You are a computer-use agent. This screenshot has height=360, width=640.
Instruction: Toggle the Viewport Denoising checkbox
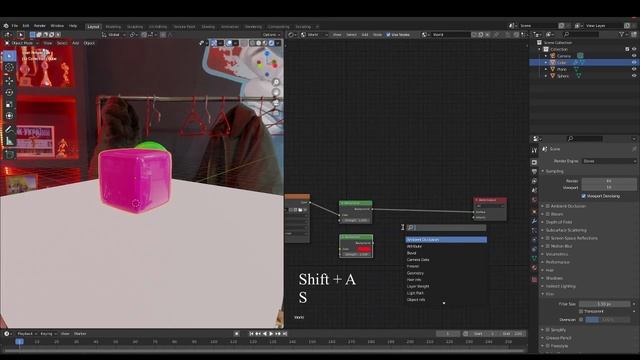tap(584, 196)
